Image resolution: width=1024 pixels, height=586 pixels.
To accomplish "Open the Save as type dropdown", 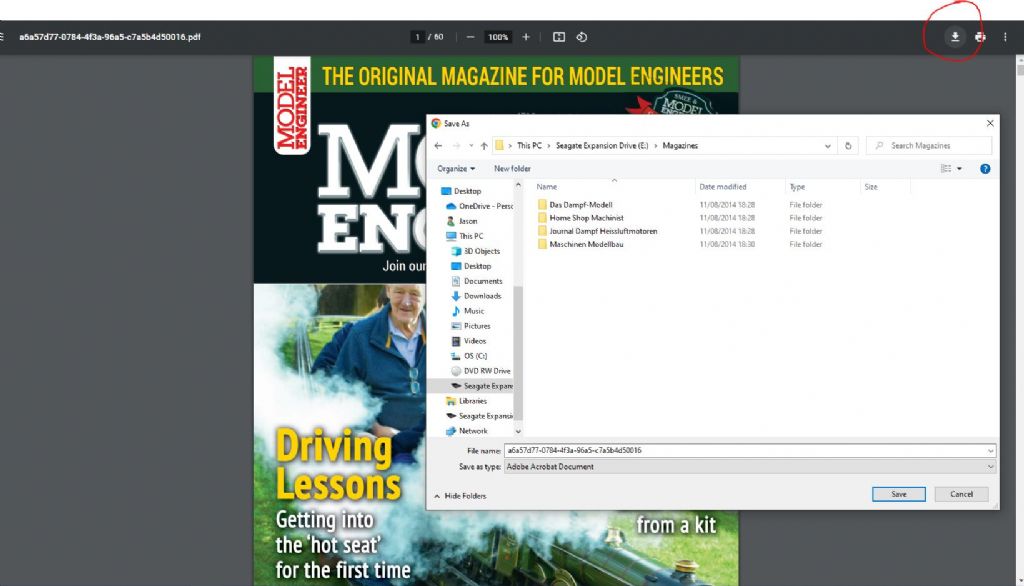I will 750,466.
